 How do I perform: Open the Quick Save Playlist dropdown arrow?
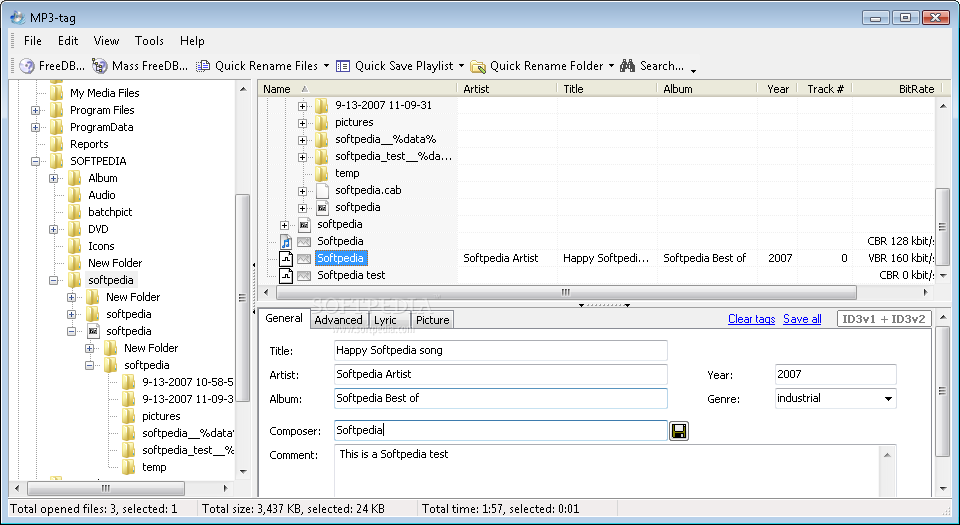461,66
